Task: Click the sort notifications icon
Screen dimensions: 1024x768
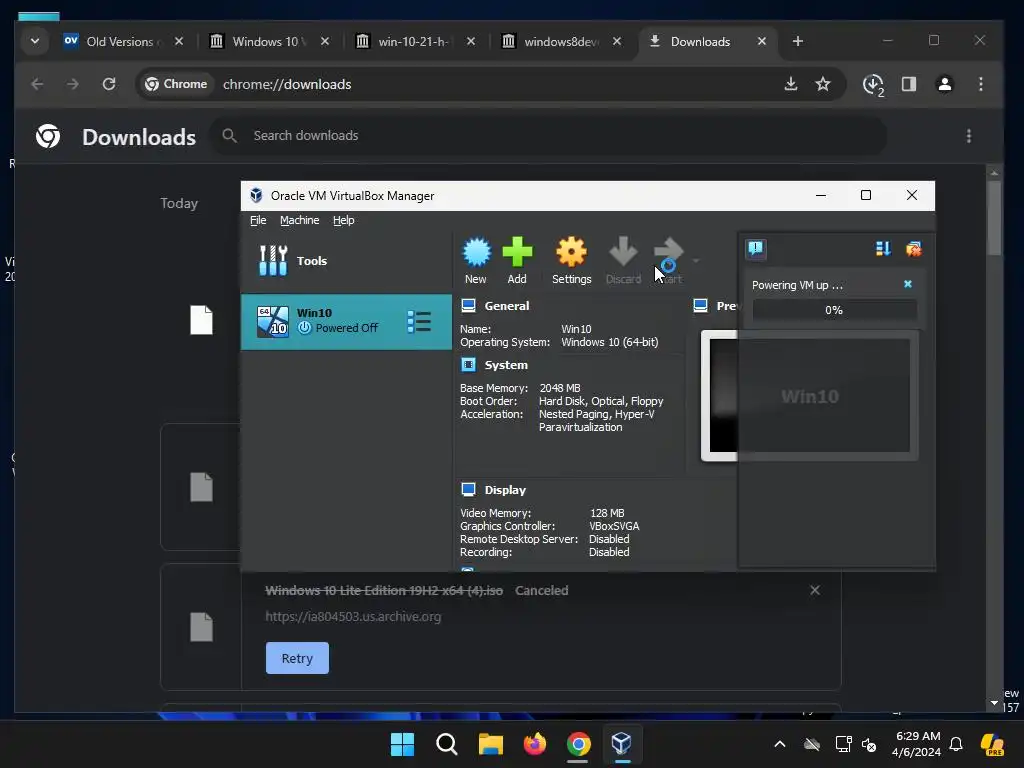Action: (883, 249)
